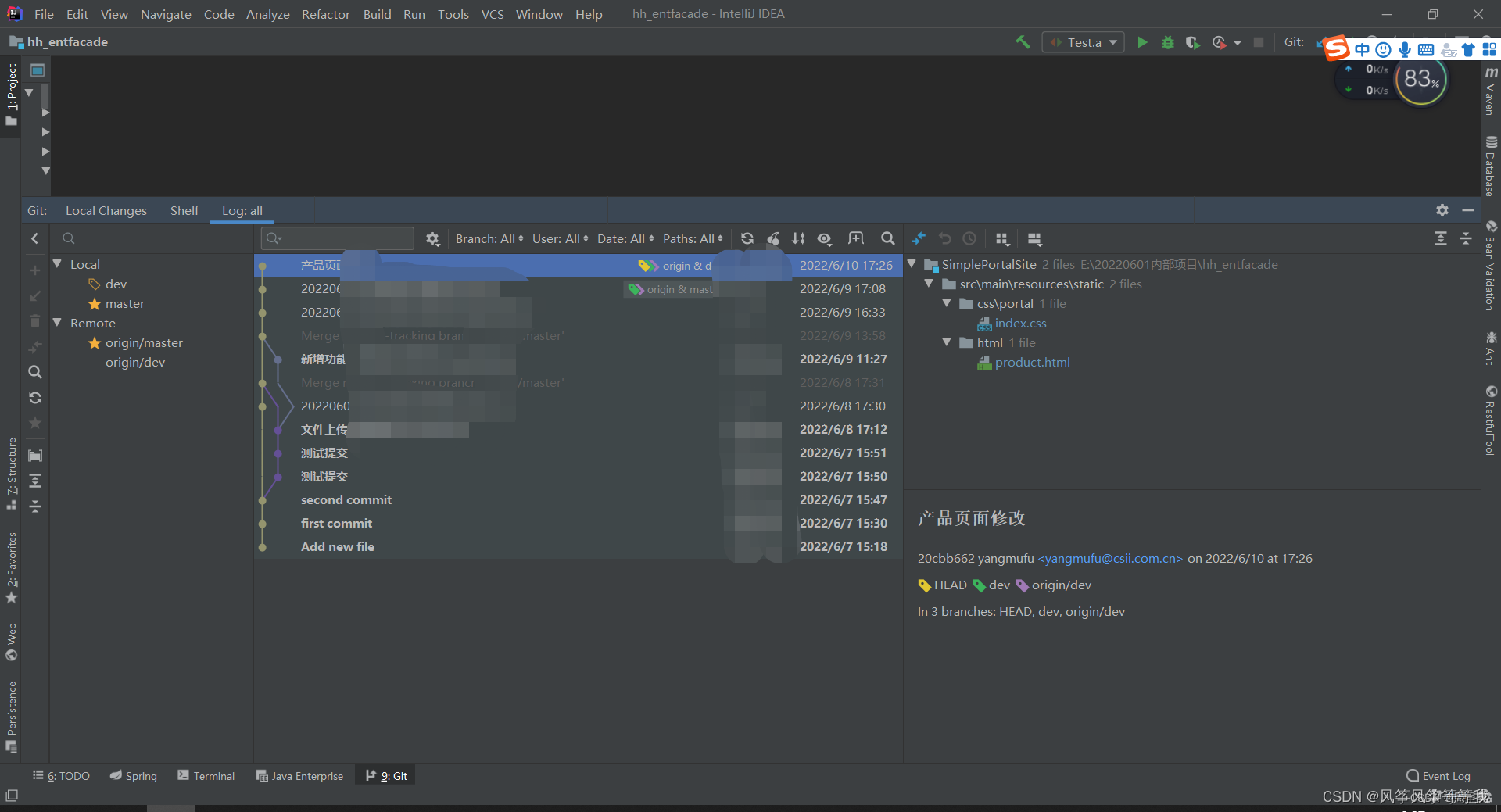
Task: Open the Java Enterprise tool window button
Action: point(300,776)
